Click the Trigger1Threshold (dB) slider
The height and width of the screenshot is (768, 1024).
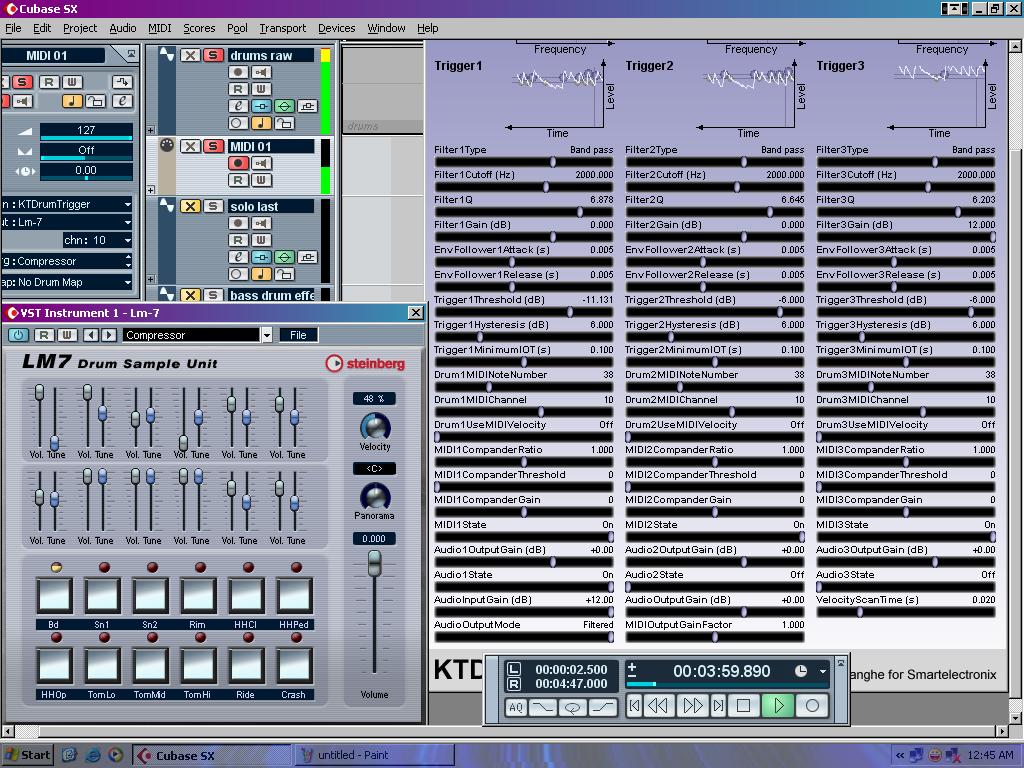click(524, 312)
